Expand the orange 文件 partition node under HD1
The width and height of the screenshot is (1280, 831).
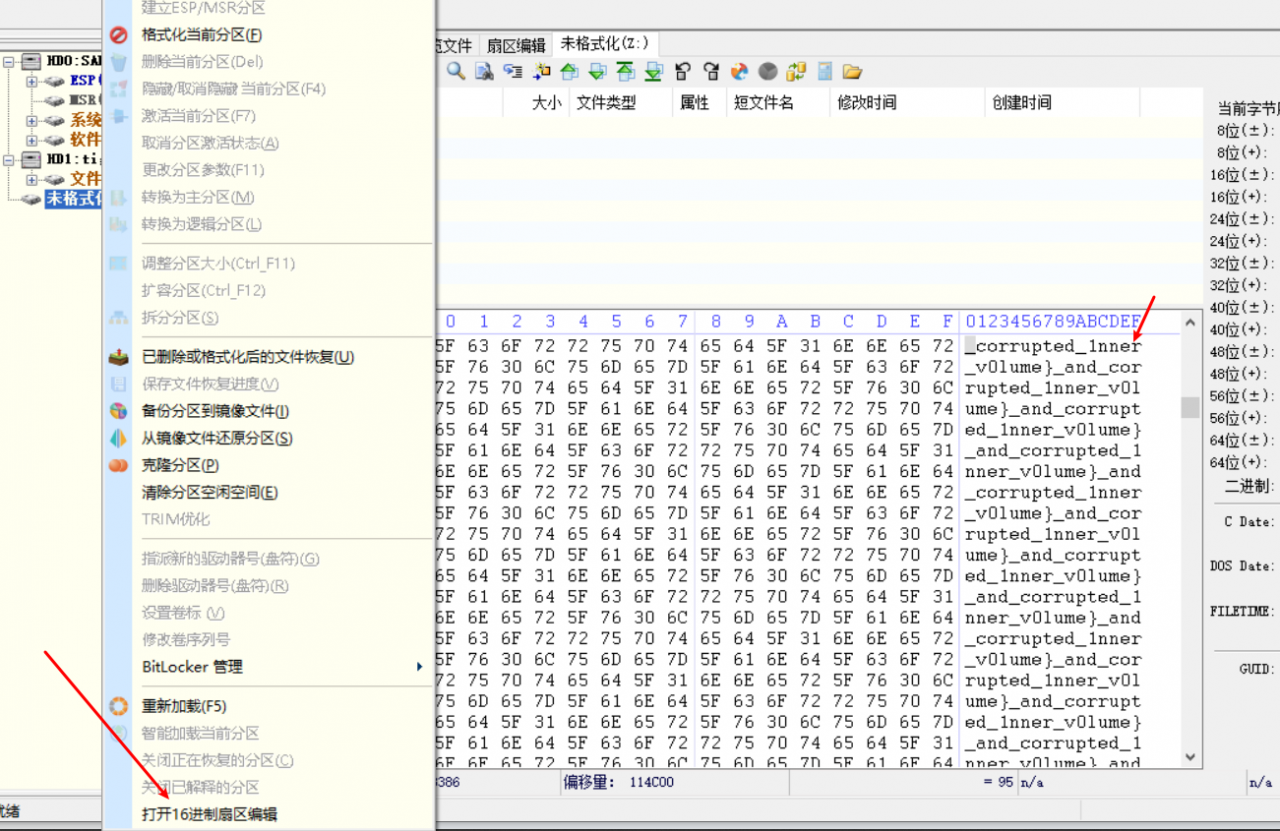click(32, 179)
